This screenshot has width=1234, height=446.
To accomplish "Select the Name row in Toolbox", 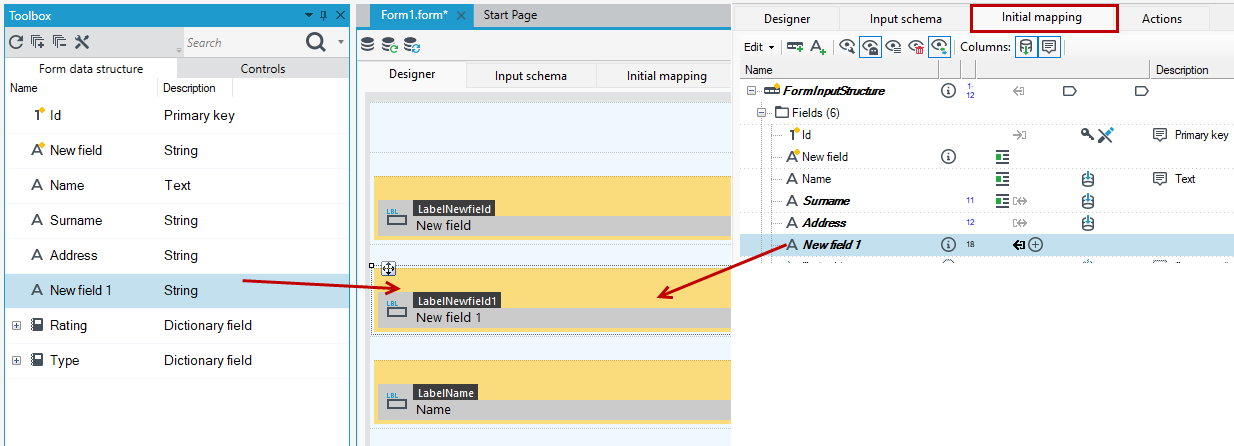I will [177, 185].
